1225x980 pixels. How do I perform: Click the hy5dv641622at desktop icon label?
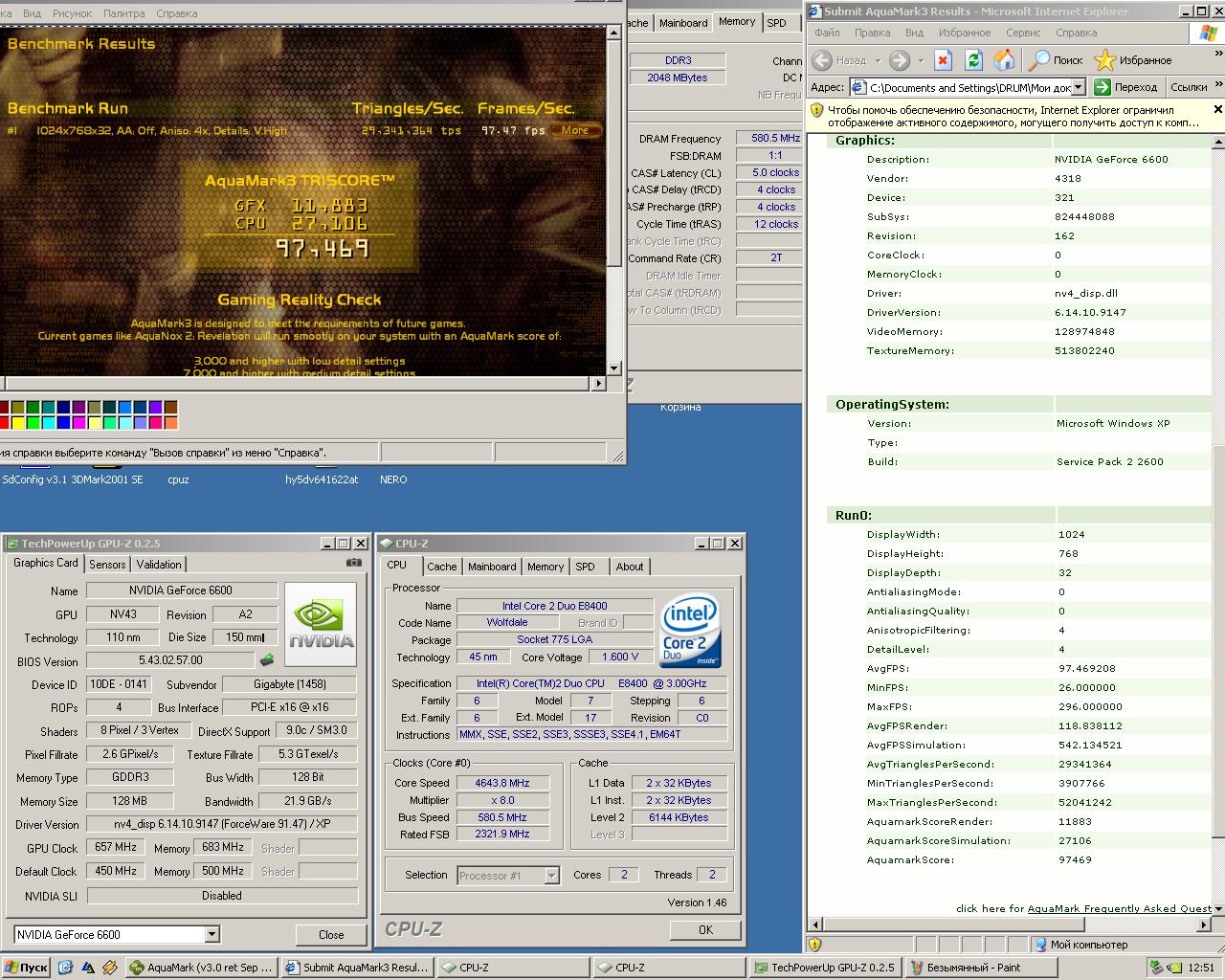322,479
